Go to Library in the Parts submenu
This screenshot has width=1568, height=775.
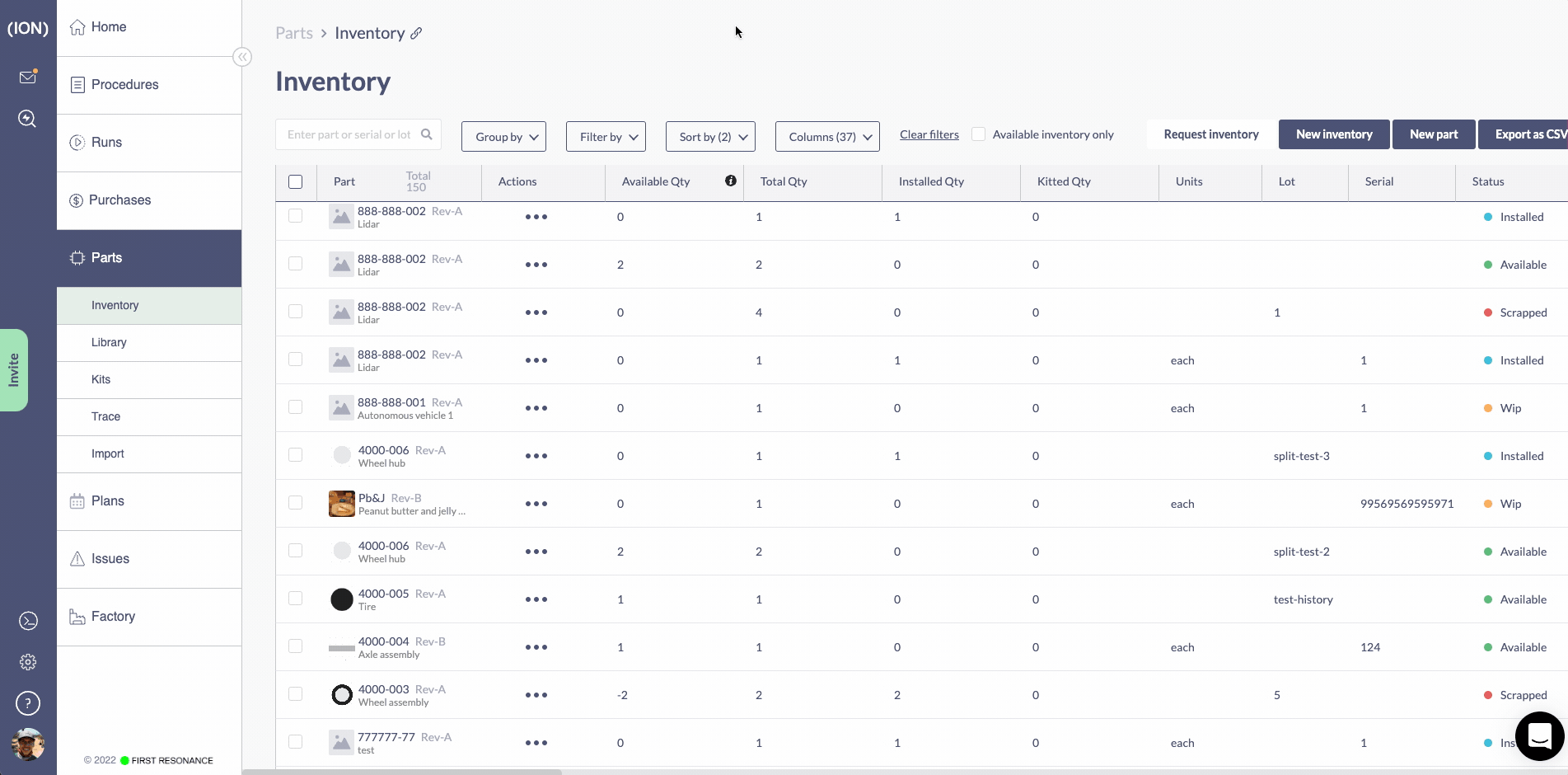pyautogui.click(x=109, y=342)
